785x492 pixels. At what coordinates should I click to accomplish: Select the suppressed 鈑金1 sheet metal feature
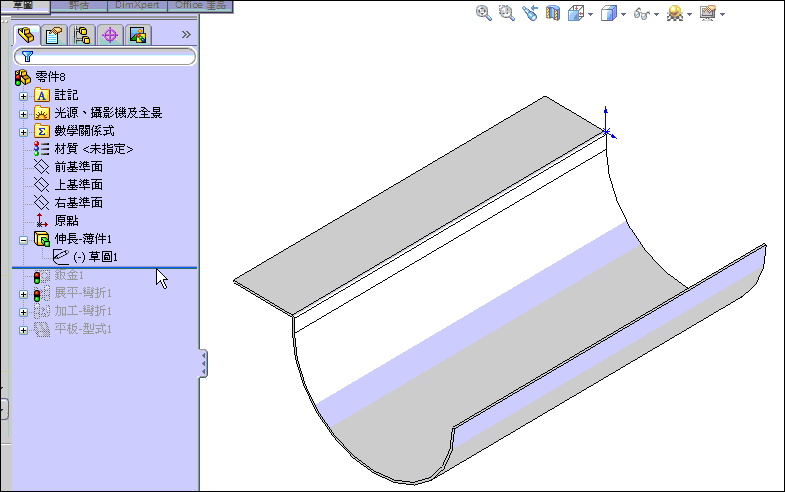click(69, 275)
